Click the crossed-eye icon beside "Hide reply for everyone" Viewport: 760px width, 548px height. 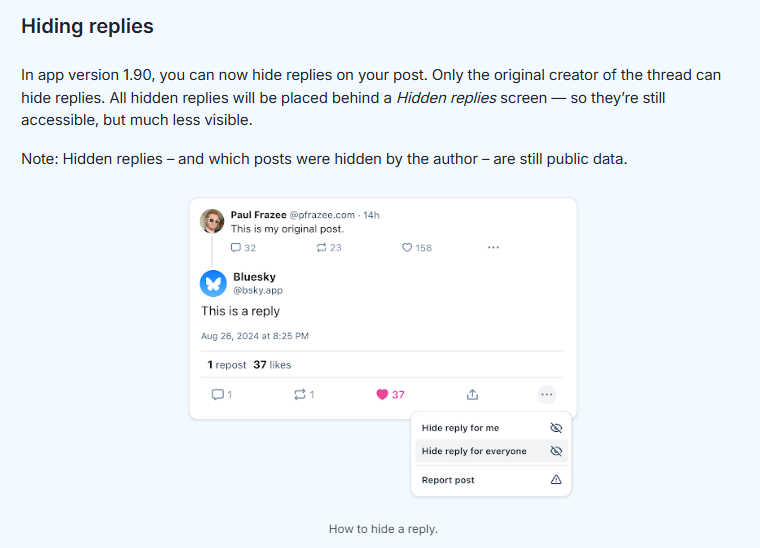click(x=556, y=451)
